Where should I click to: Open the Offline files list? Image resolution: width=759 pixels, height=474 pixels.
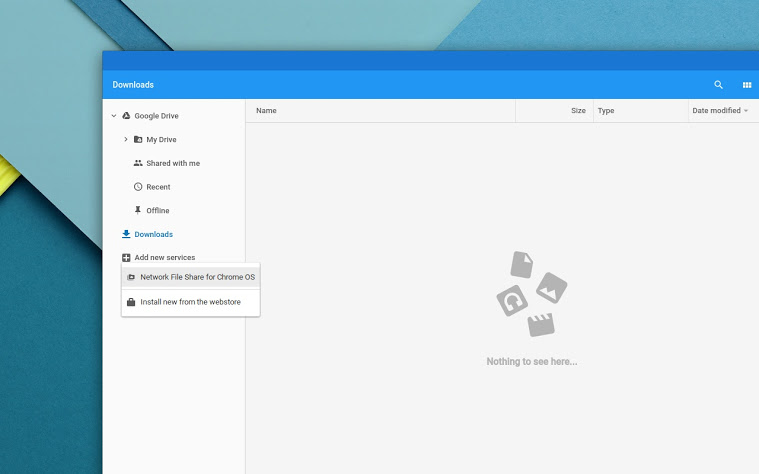158,211
